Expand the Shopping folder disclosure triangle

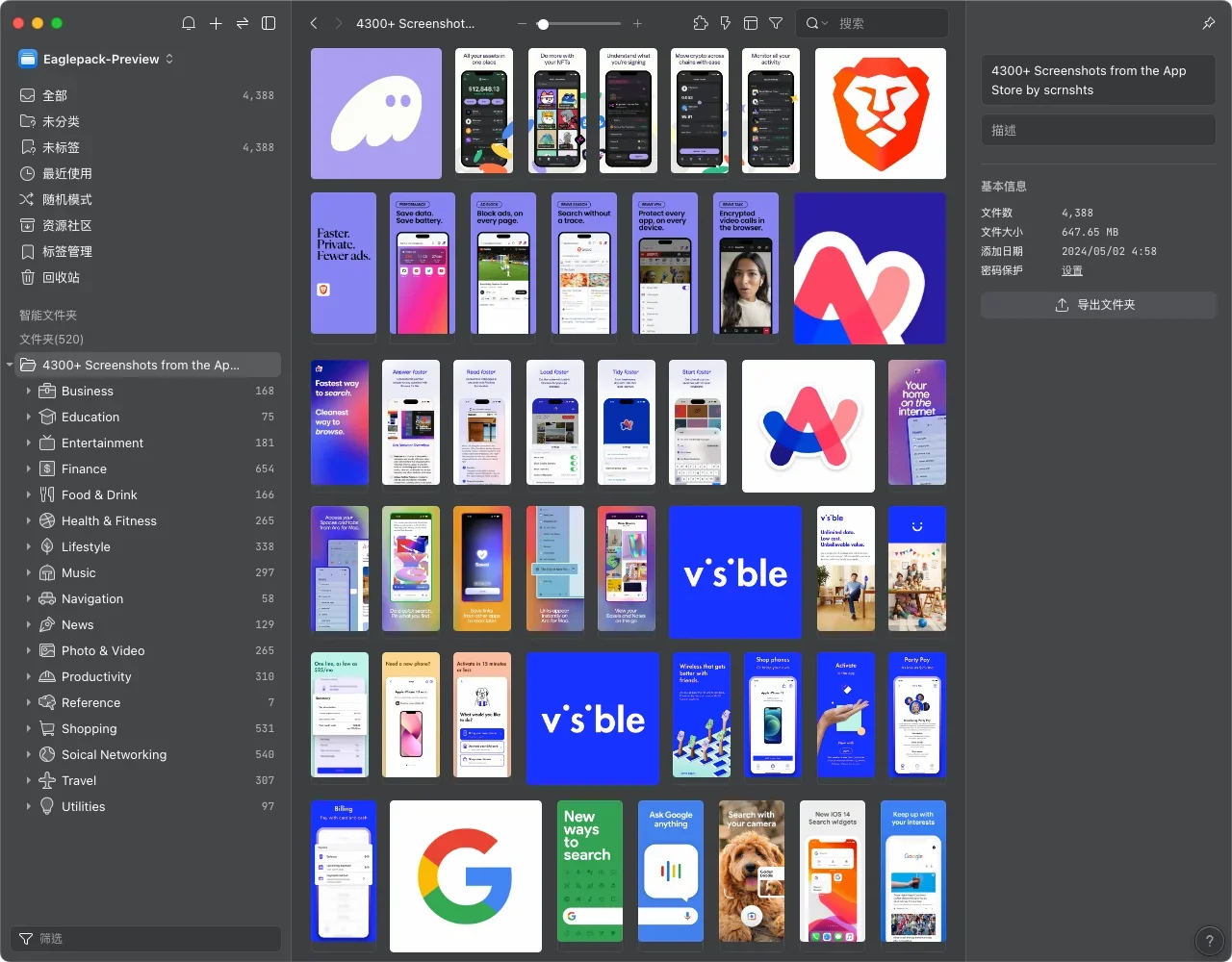pos(28,728)
